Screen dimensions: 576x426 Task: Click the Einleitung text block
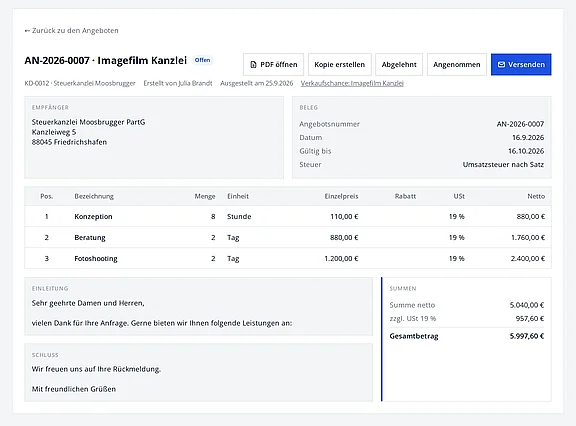click(x=199, y=307)
